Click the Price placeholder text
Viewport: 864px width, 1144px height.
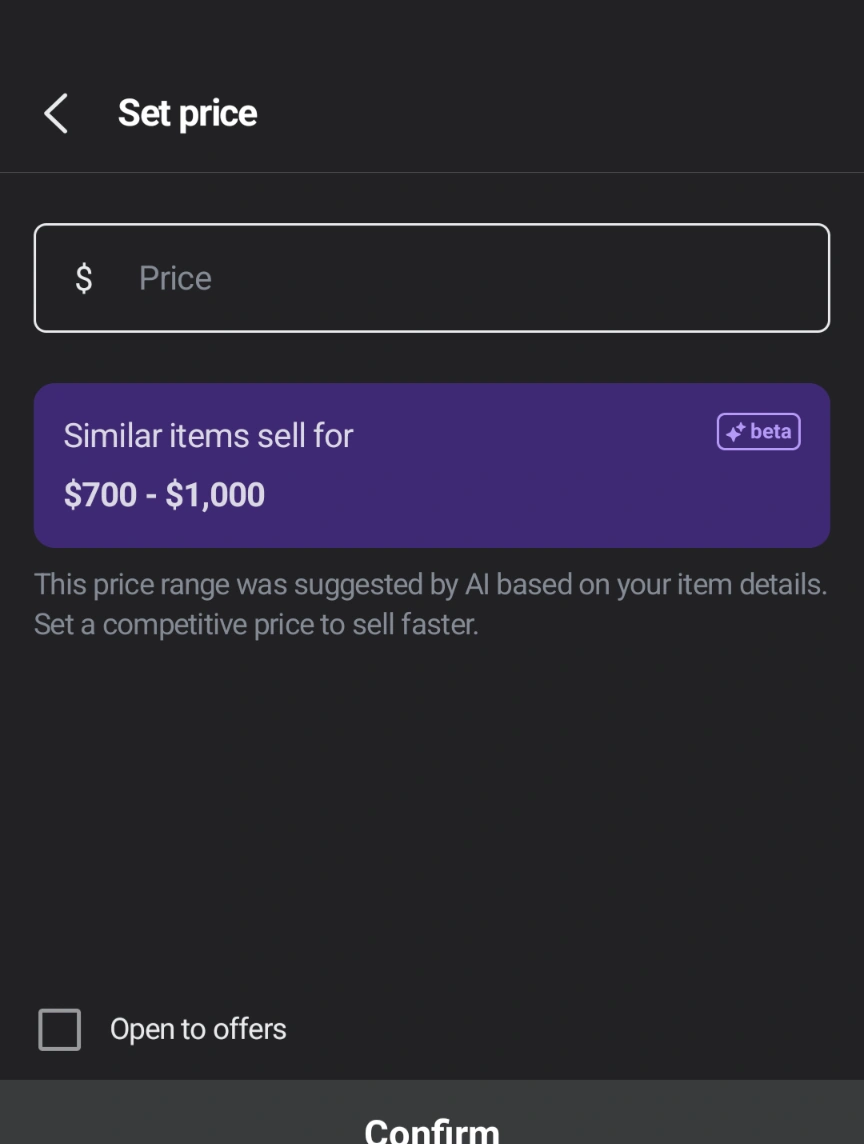pos(175,278)
